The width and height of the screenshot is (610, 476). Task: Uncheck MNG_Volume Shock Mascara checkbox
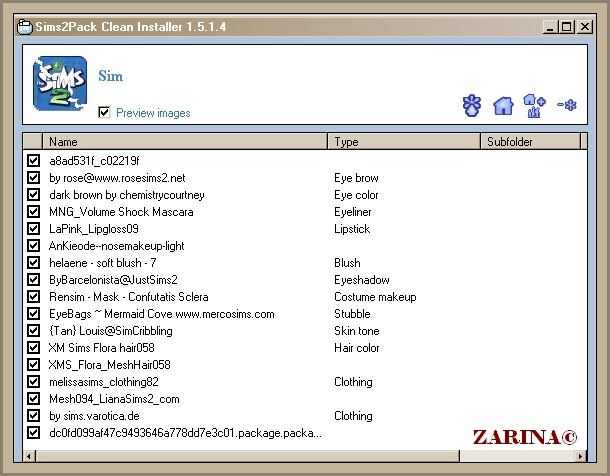(33, 212)
